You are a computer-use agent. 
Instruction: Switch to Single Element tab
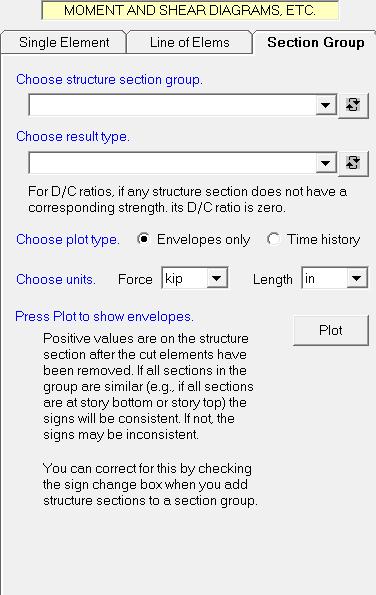[64, 42]
